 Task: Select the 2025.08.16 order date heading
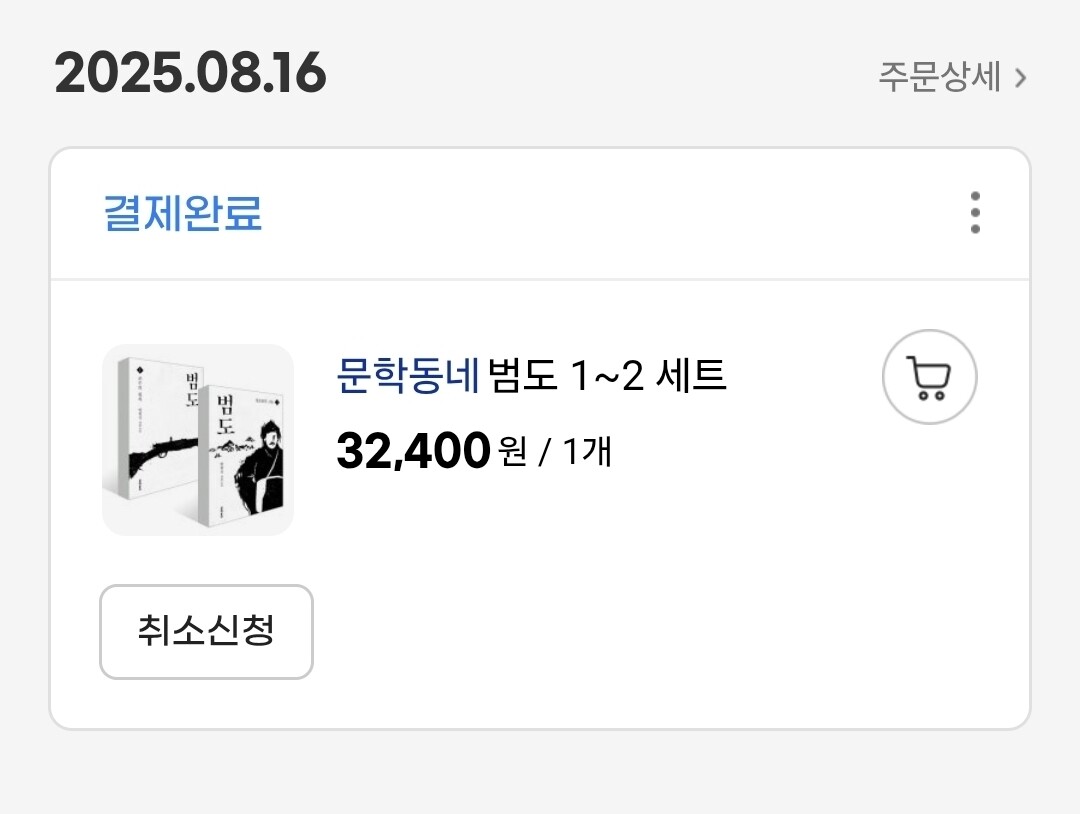point(190,72)
